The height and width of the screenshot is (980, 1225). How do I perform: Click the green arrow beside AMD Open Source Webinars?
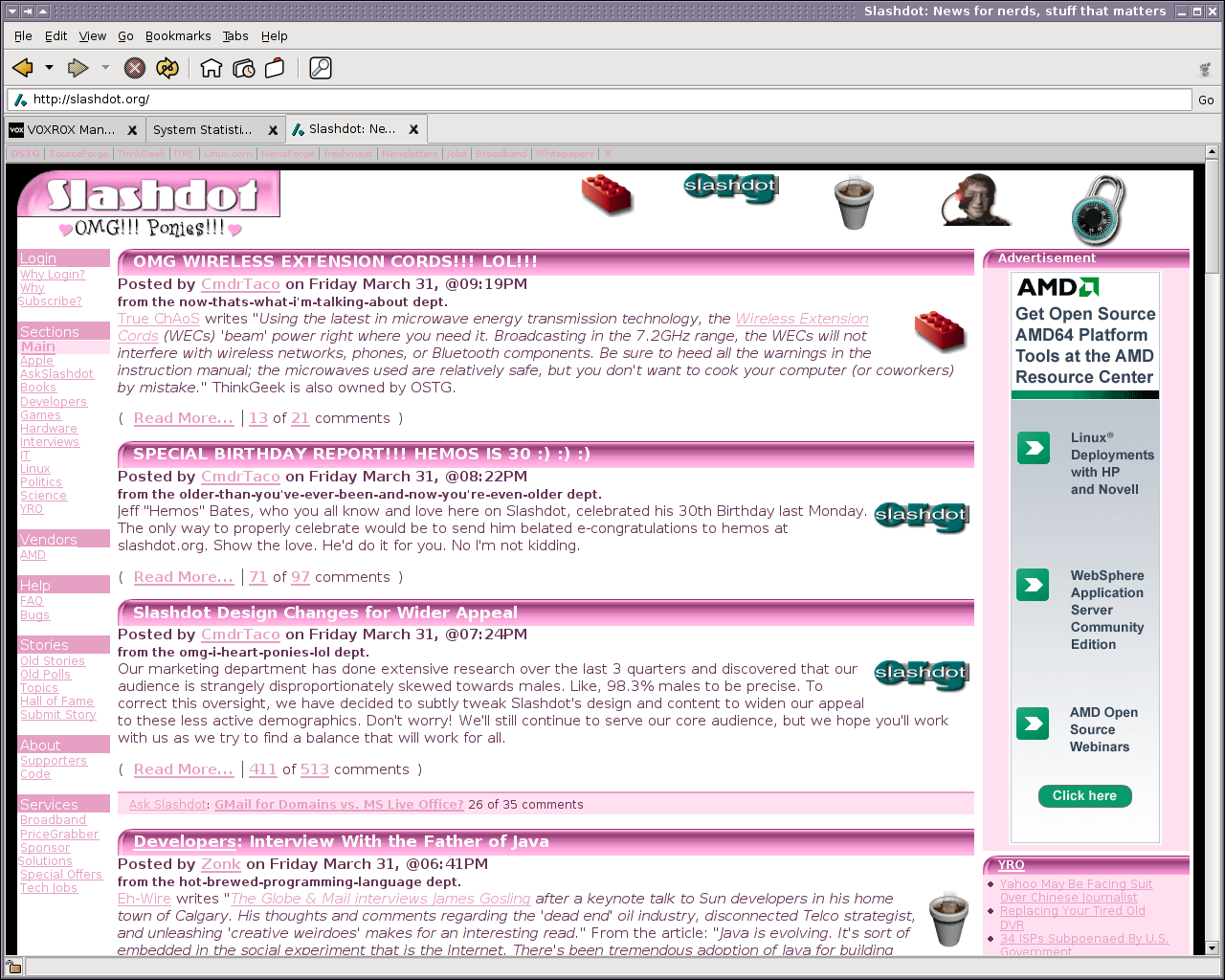click(1034, 724)
